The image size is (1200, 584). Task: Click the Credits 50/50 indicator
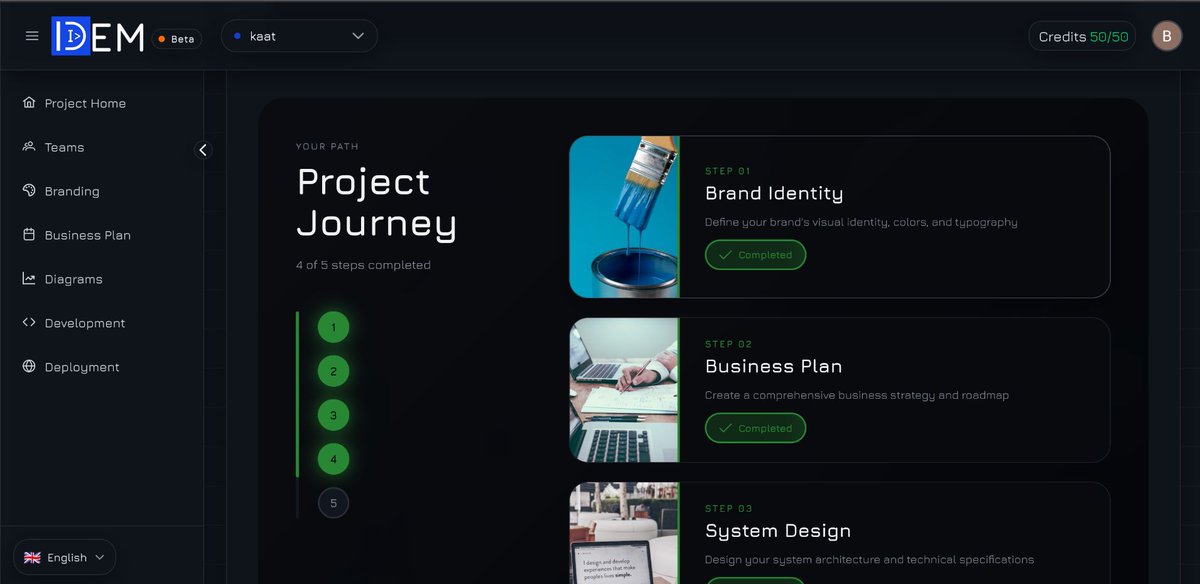[1083, 37]
